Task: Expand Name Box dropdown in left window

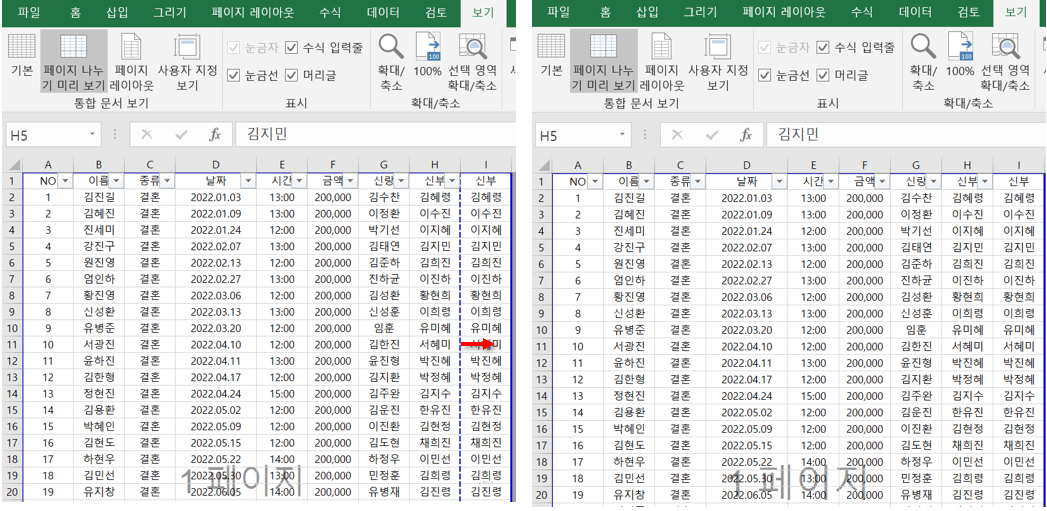Action: tap(91, 135)
